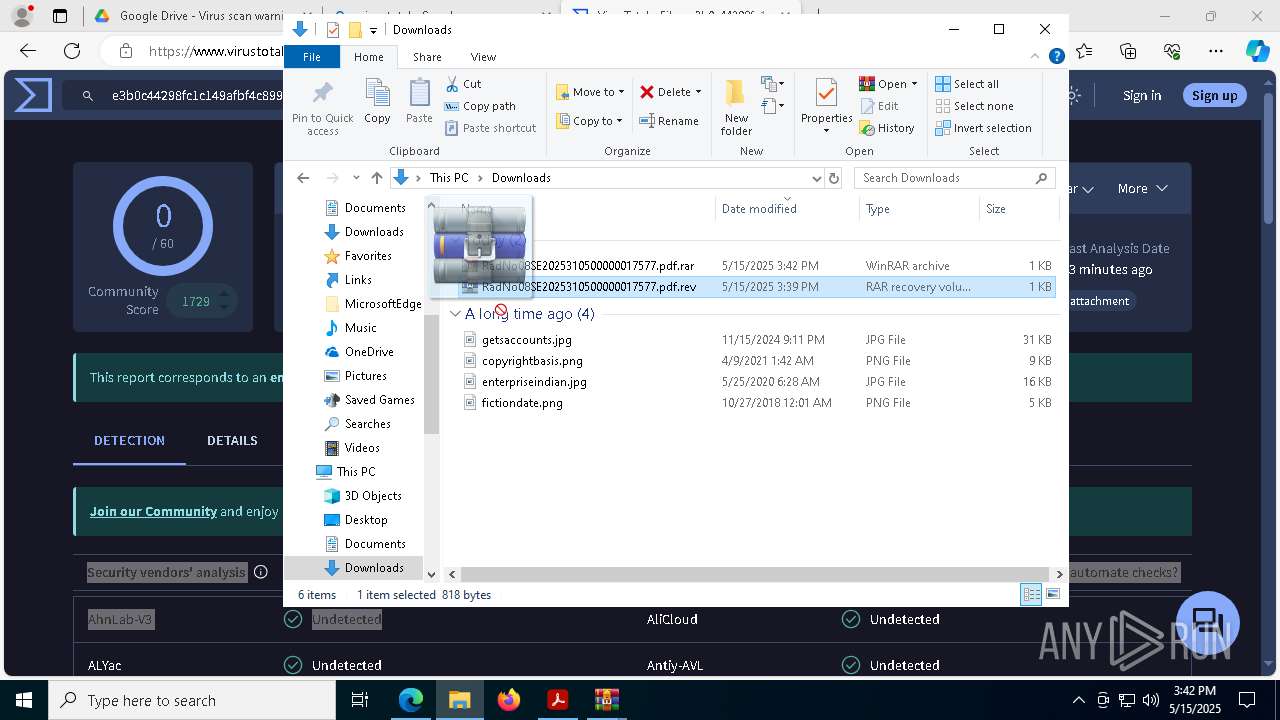This screenshot has width=1280, height=720.
Task: Click the Rename command
Action: (x=669, y=121)
